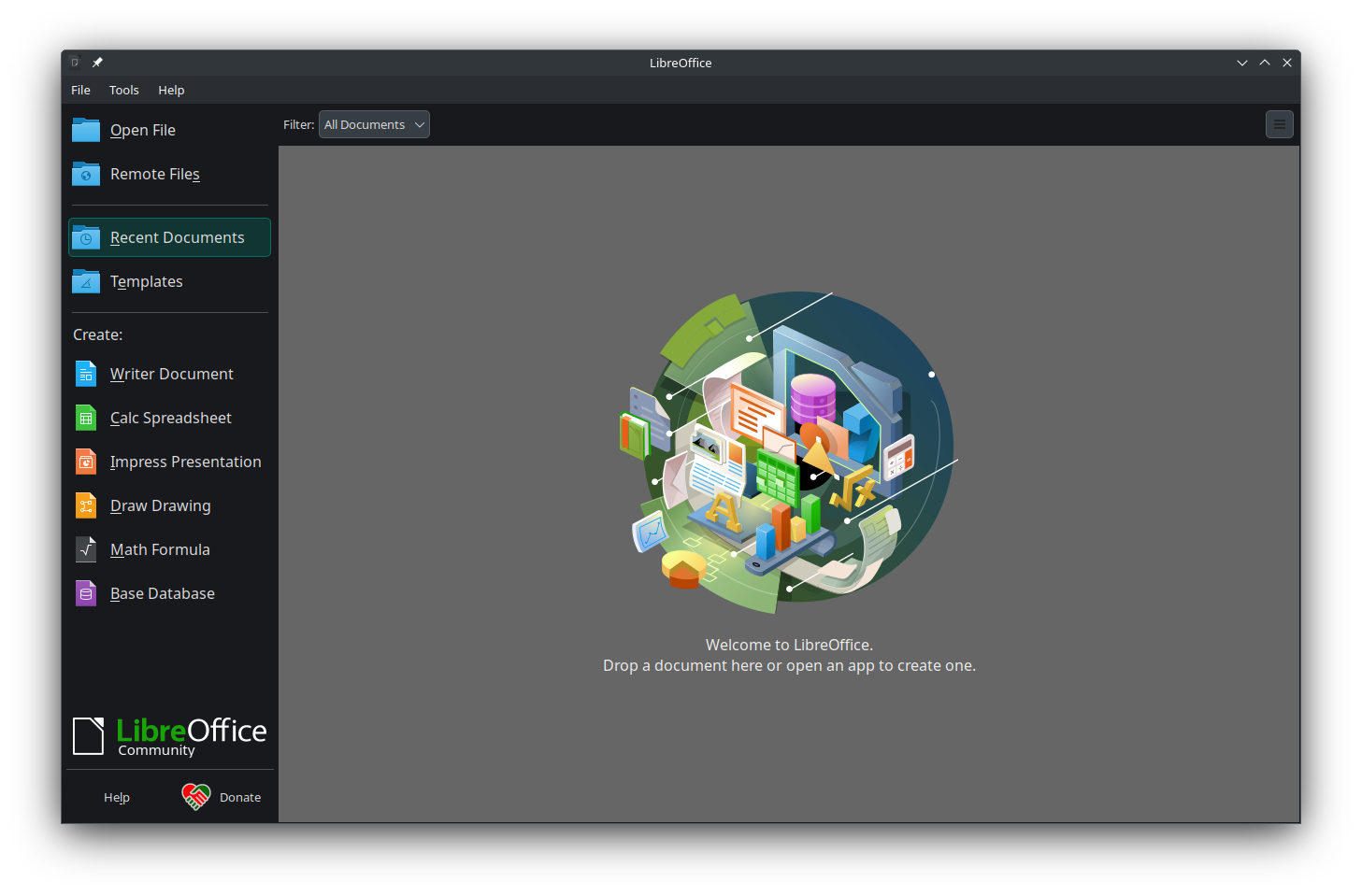Open the Templates folder icon

tap(86, 281)
